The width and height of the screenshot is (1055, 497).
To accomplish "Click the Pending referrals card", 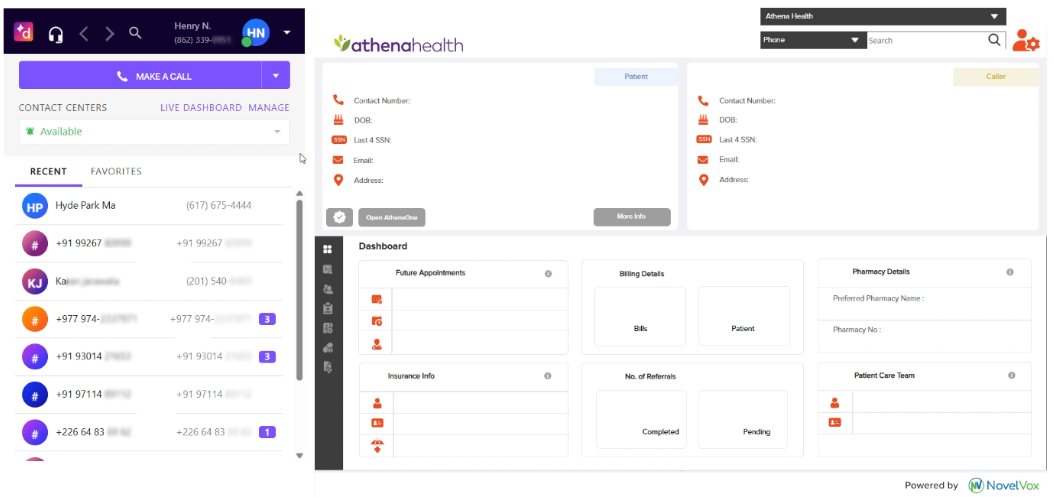I will coord(743,419).
